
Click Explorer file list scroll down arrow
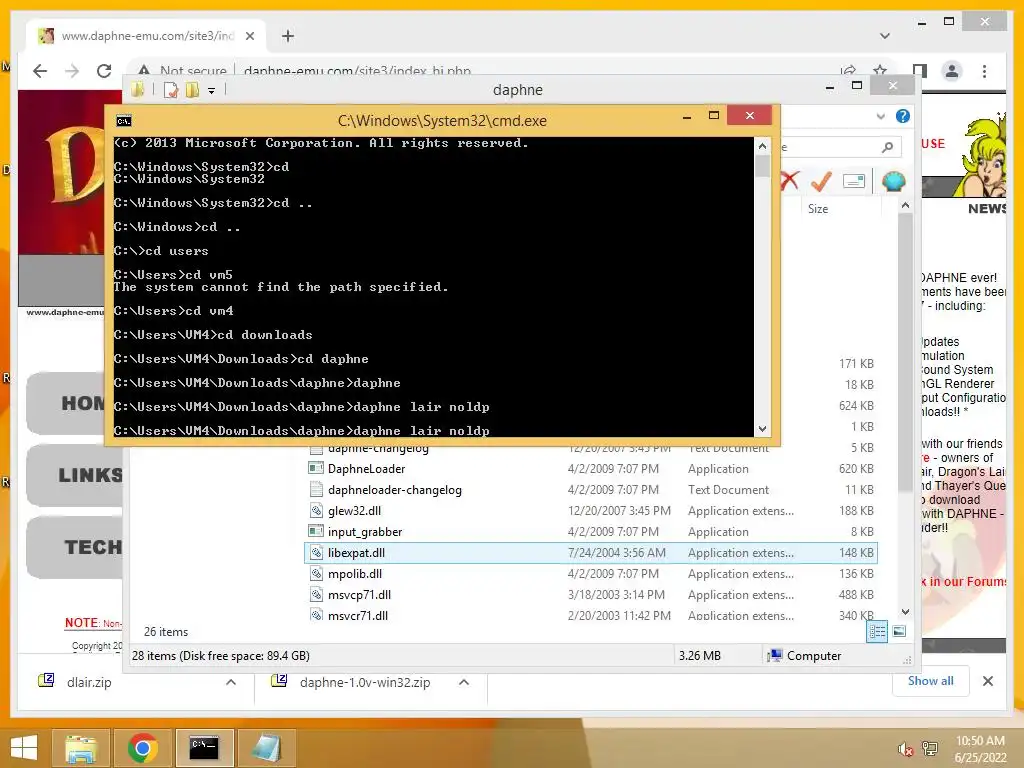(905, 612)
